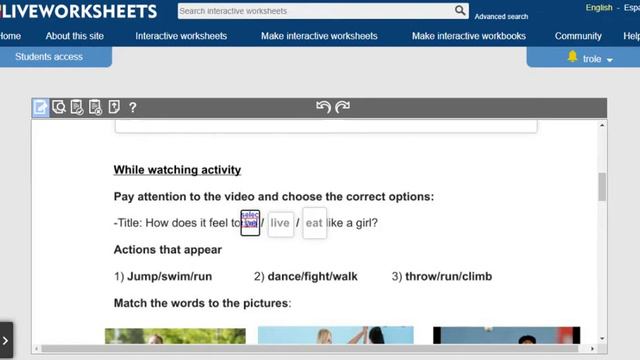Open the selection box before live

[250, 223]
